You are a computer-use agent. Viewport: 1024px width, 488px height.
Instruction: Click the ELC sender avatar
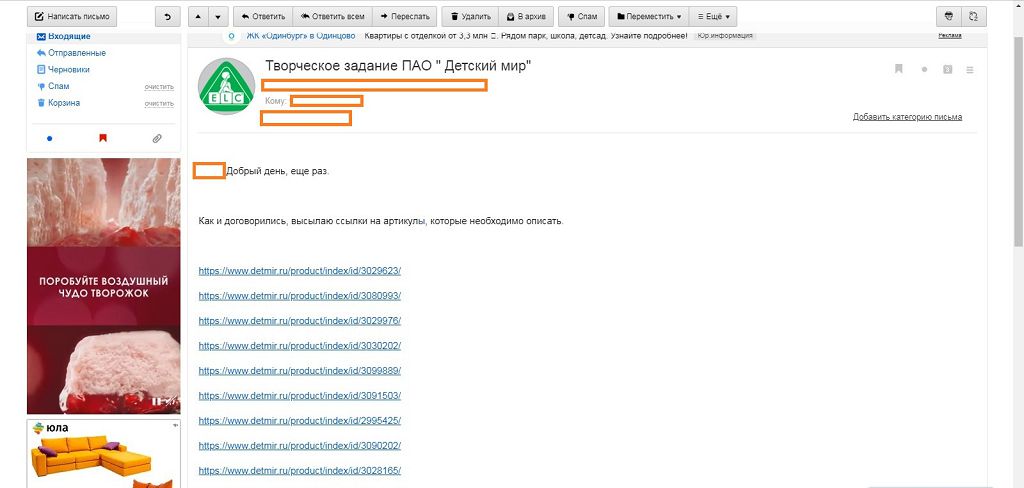(227, 86)
